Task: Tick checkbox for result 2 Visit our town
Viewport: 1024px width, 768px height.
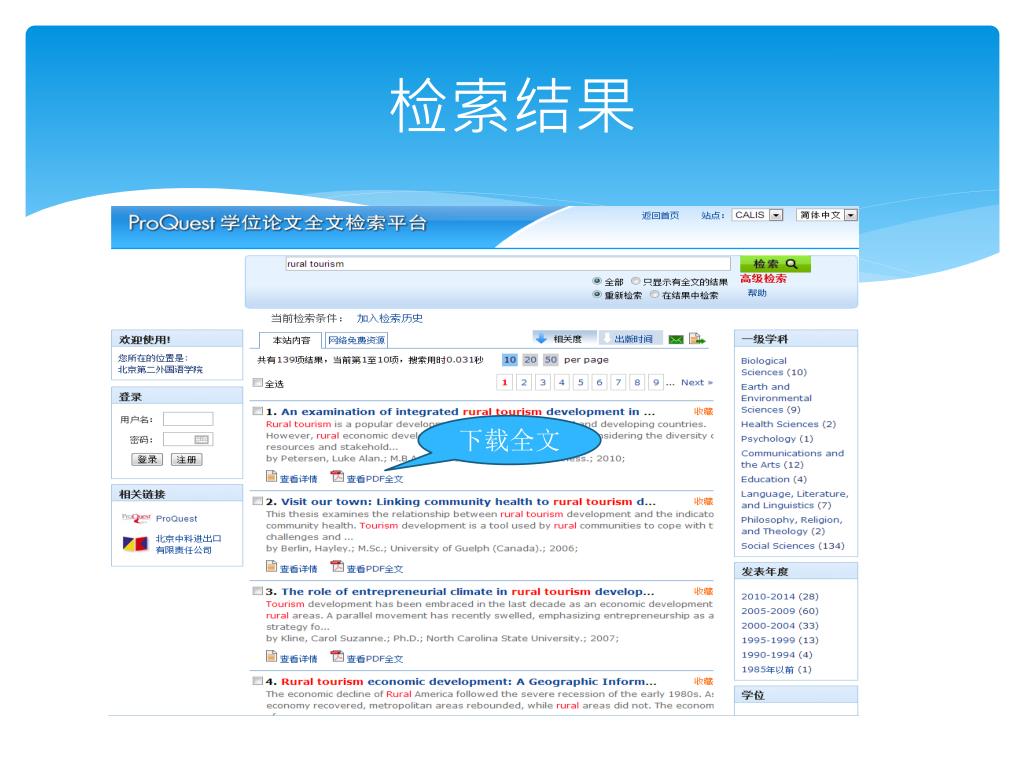Action: click(257, 501)
